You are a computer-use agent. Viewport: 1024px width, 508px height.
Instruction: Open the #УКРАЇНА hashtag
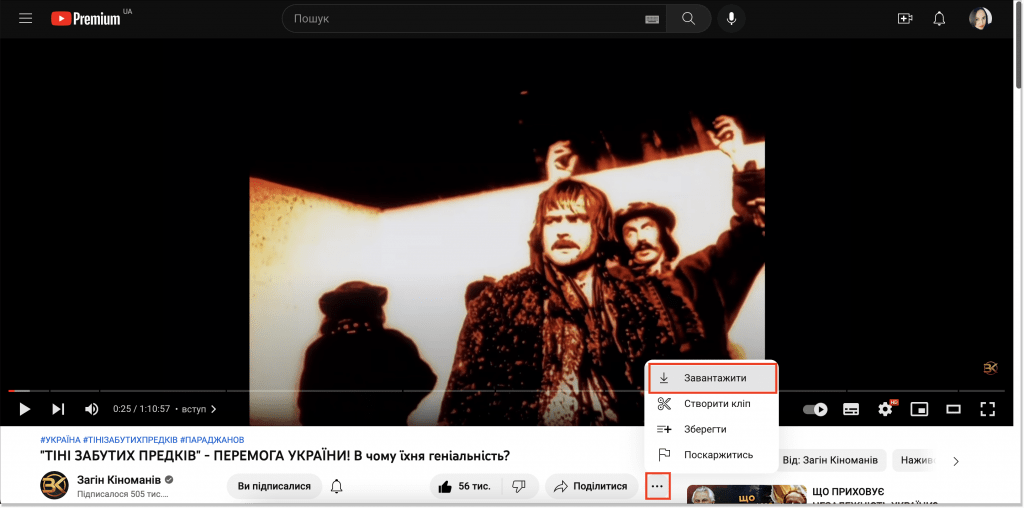(x=60, y=439)
